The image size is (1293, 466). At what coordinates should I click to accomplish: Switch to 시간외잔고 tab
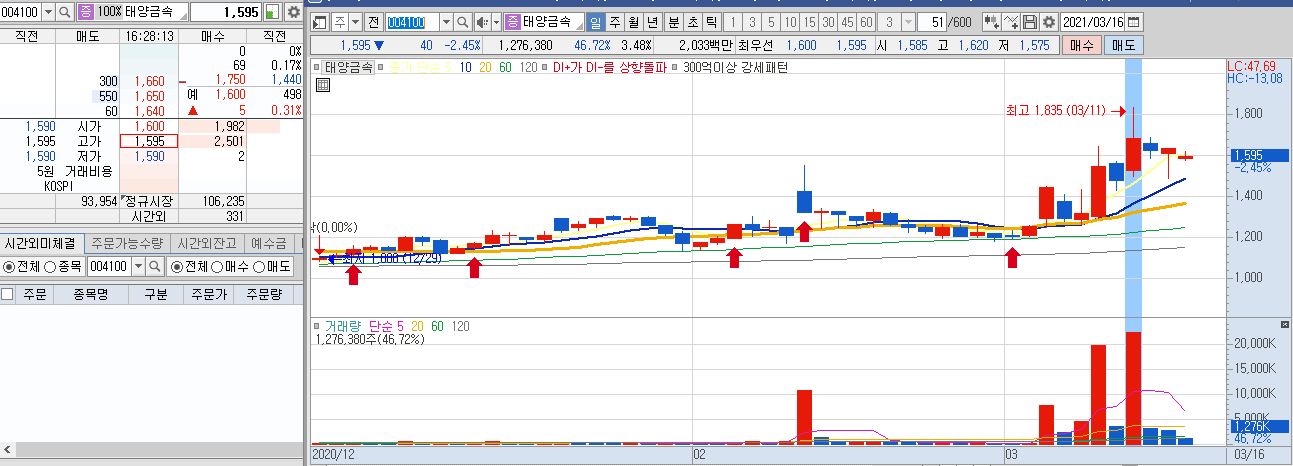pos(206,243)
